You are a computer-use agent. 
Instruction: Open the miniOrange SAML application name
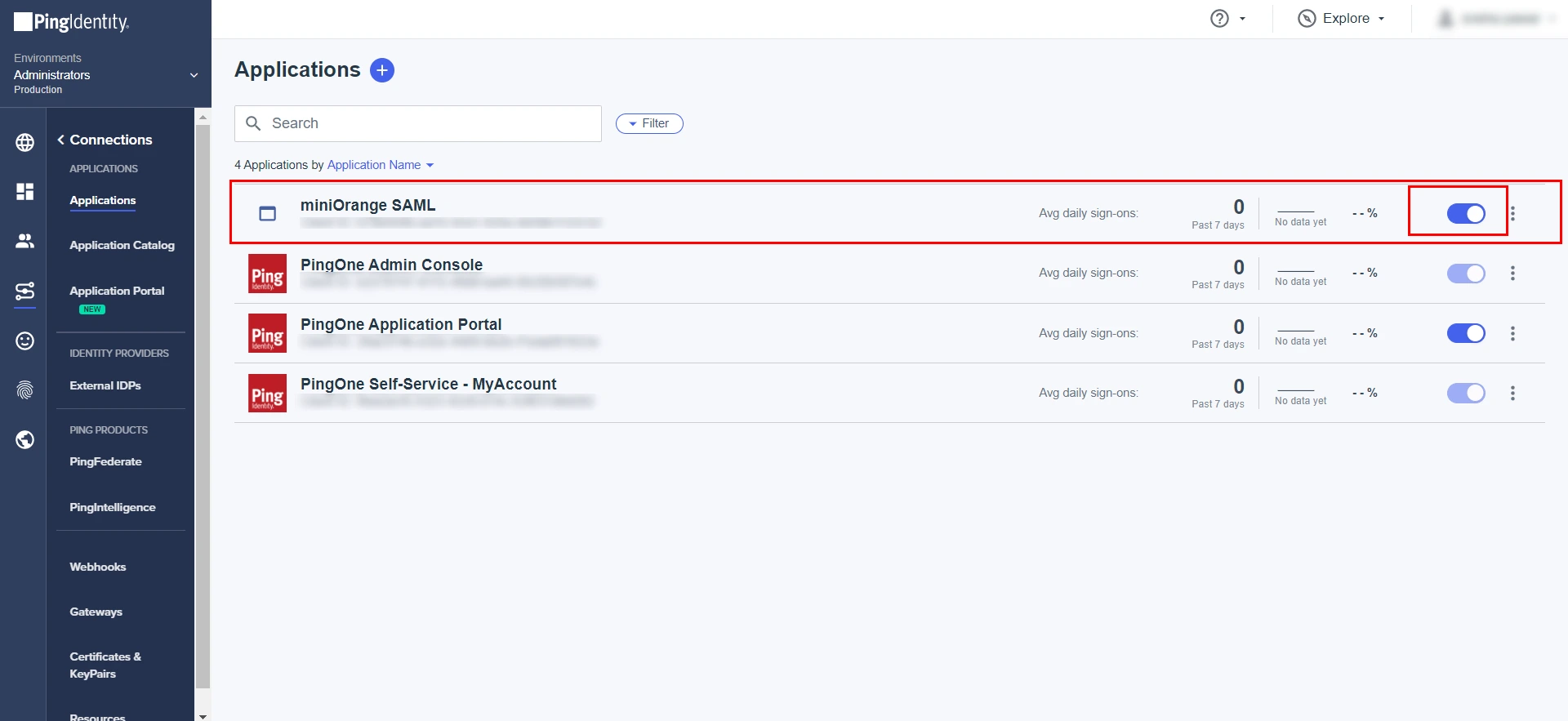point(368,205)
